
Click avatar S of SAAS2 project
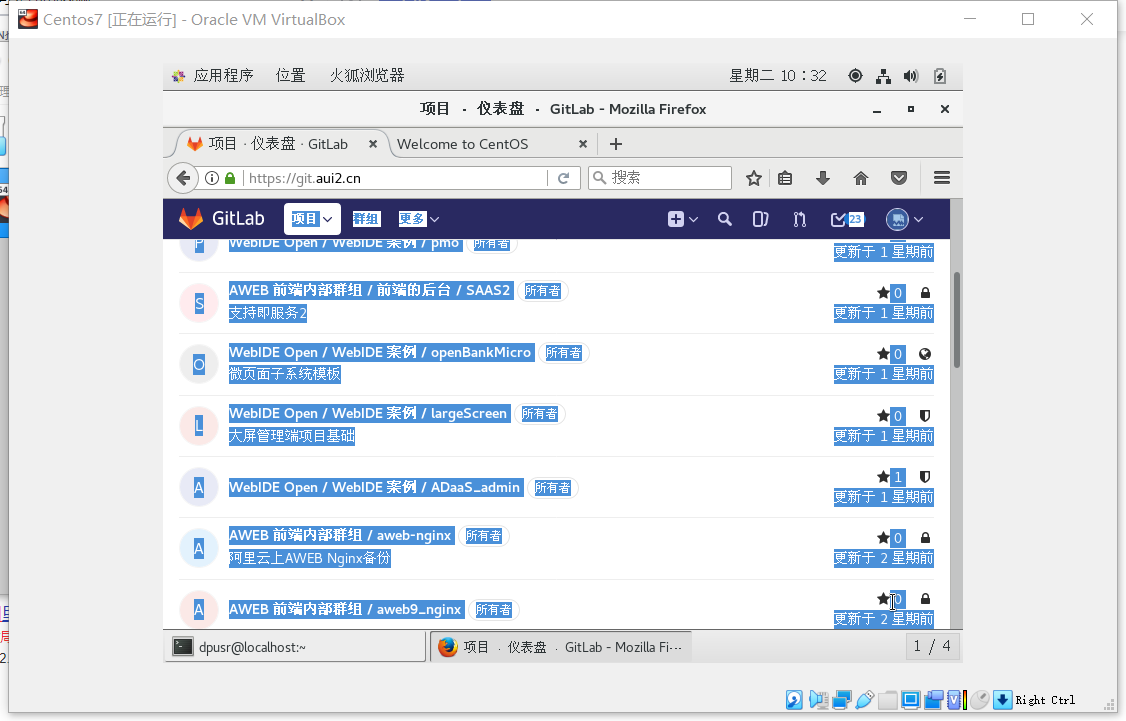click(199, 303)
